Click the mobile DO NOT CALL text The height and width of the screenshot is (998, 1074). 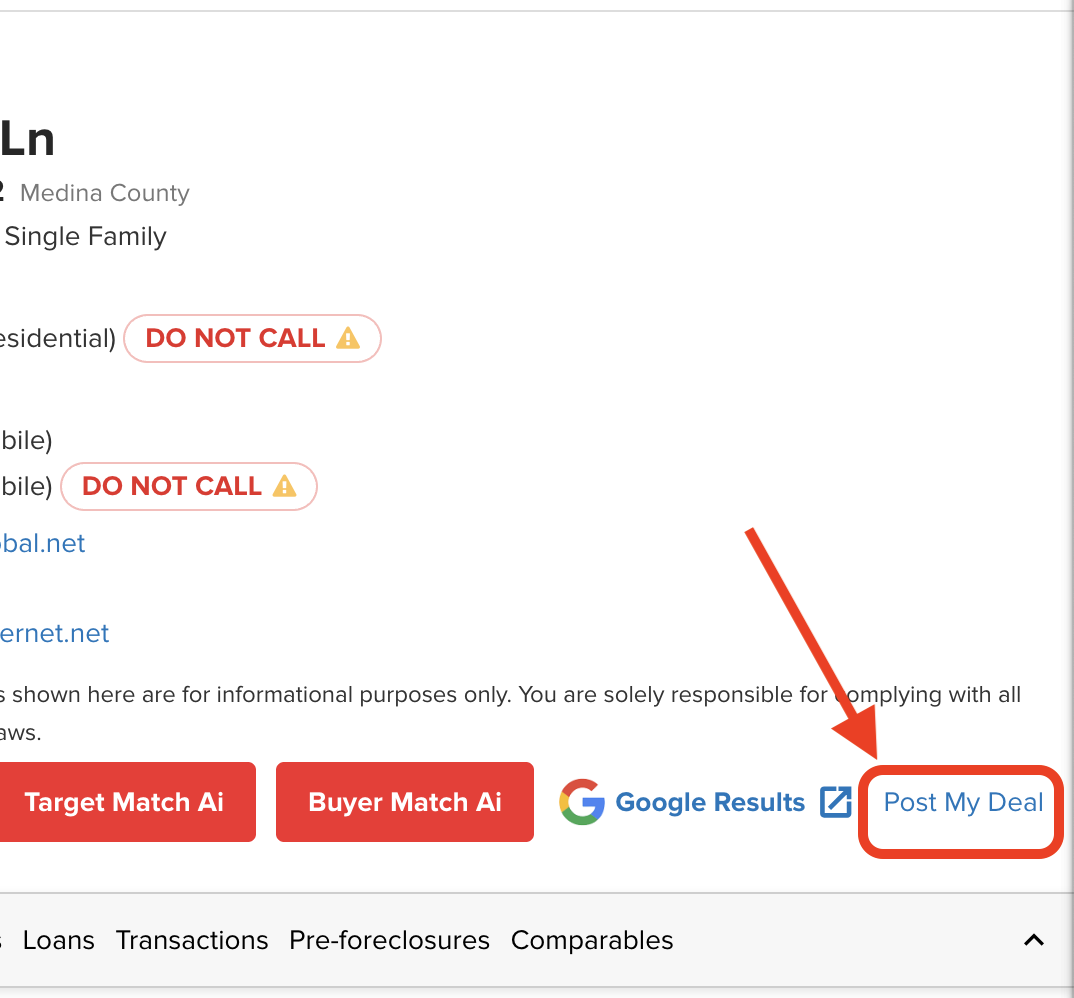pos(171,486)
